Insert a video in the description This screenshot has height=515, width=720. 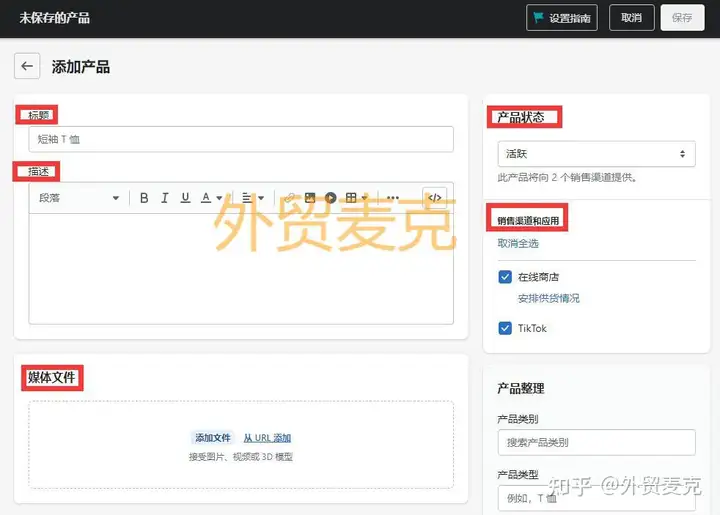[331, 198]
